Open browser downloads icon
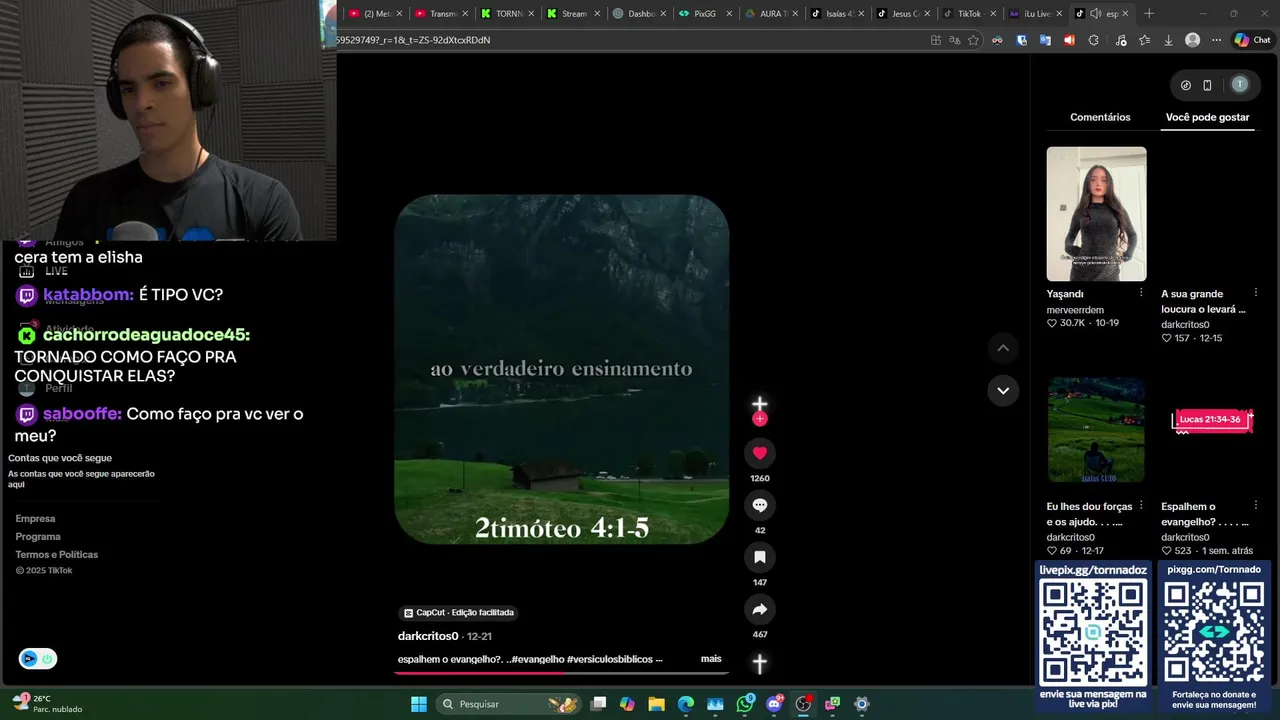Image resolution: width=1280 pixels, height=720 pixels. (1168, 40)
